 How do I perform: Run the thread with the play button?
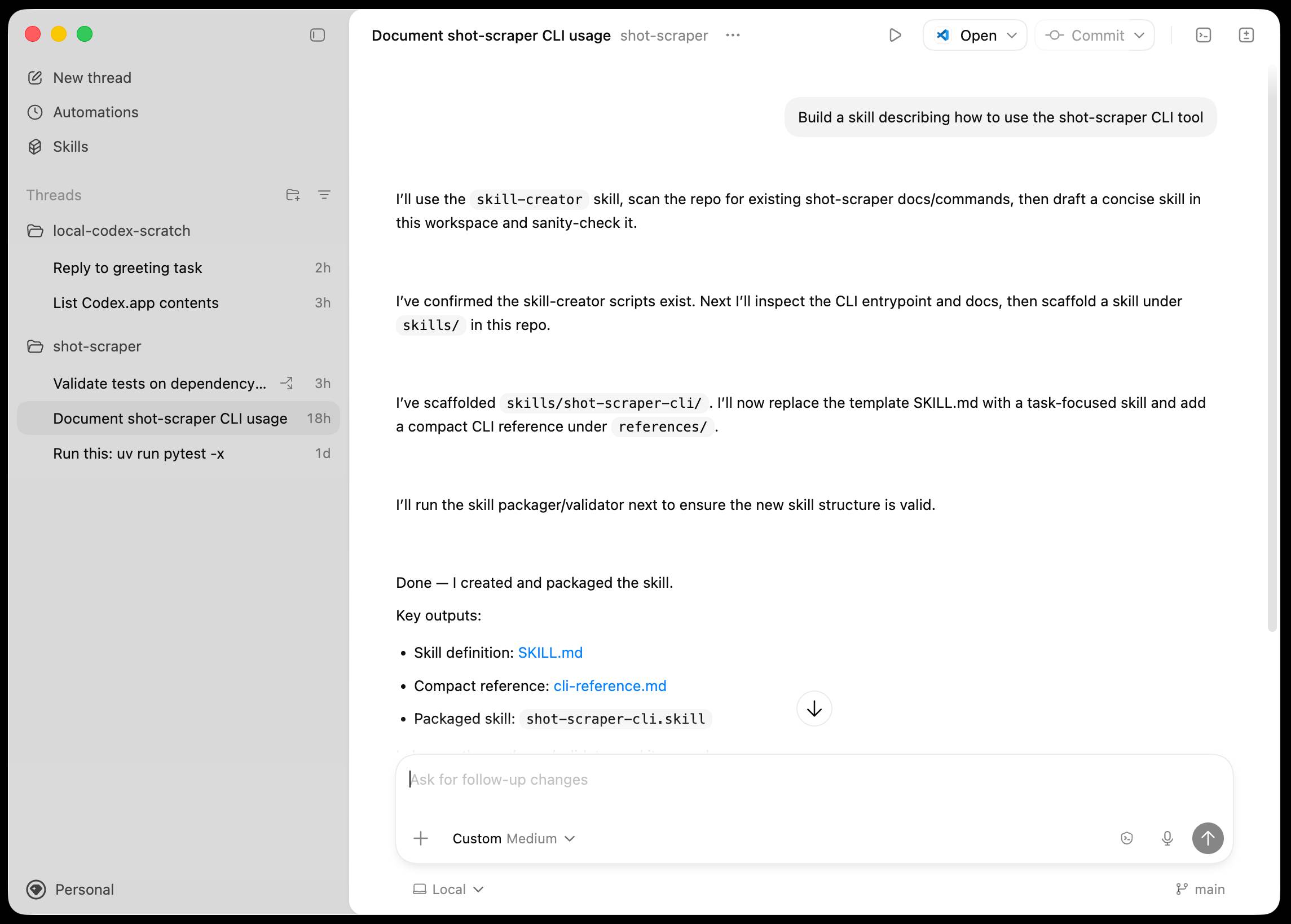(x=895, y=35)
